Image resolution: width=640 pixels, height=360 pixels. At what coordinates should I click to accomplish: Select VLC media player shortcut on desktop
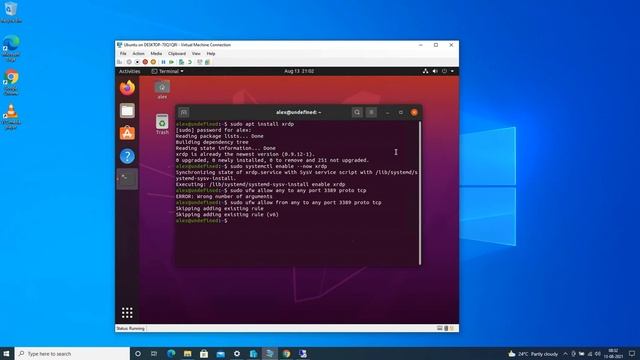click(x=11, y=117)
